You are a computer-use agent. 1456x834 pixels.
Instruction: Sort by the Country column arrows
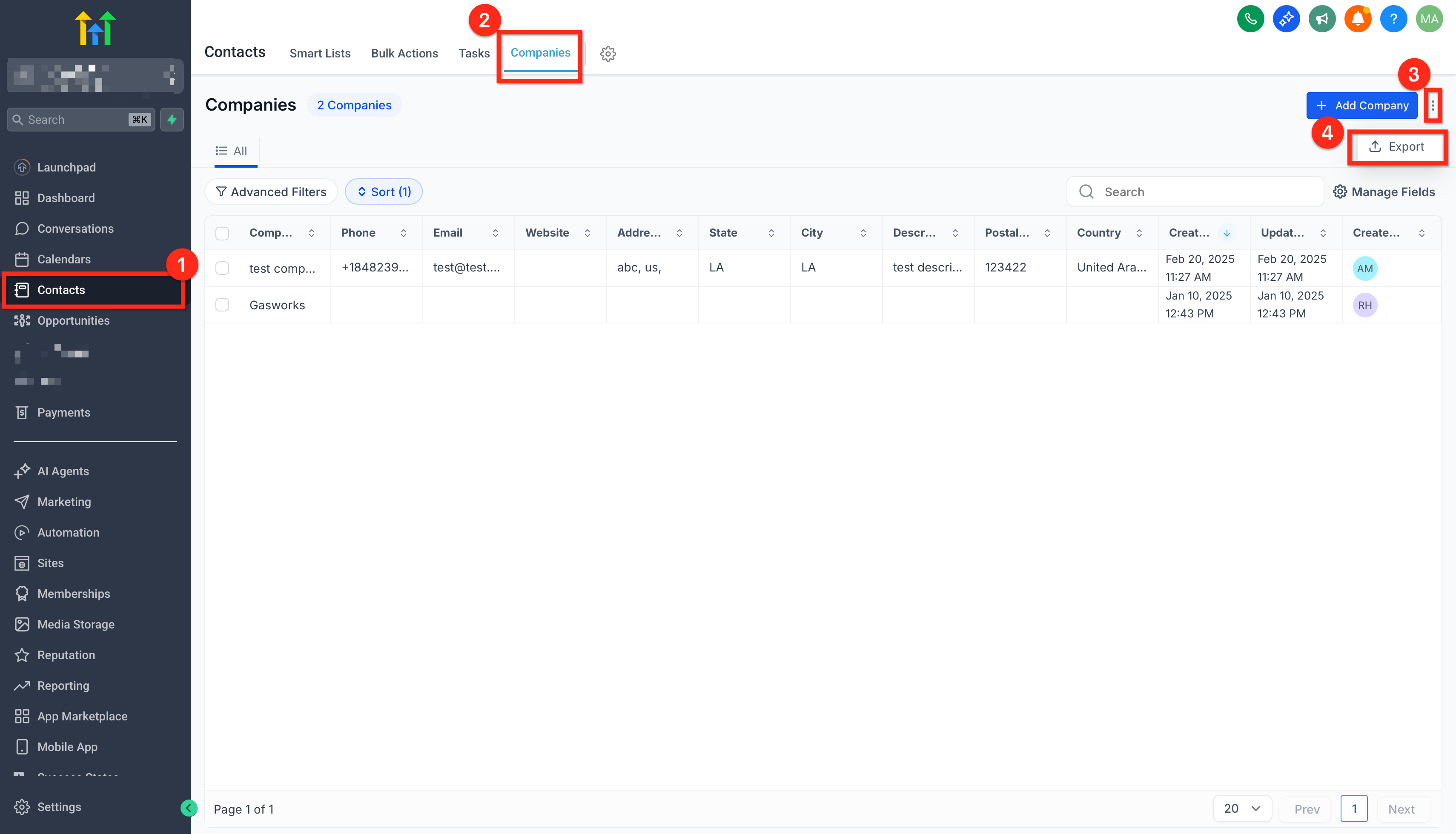[x=1138, y=233]
